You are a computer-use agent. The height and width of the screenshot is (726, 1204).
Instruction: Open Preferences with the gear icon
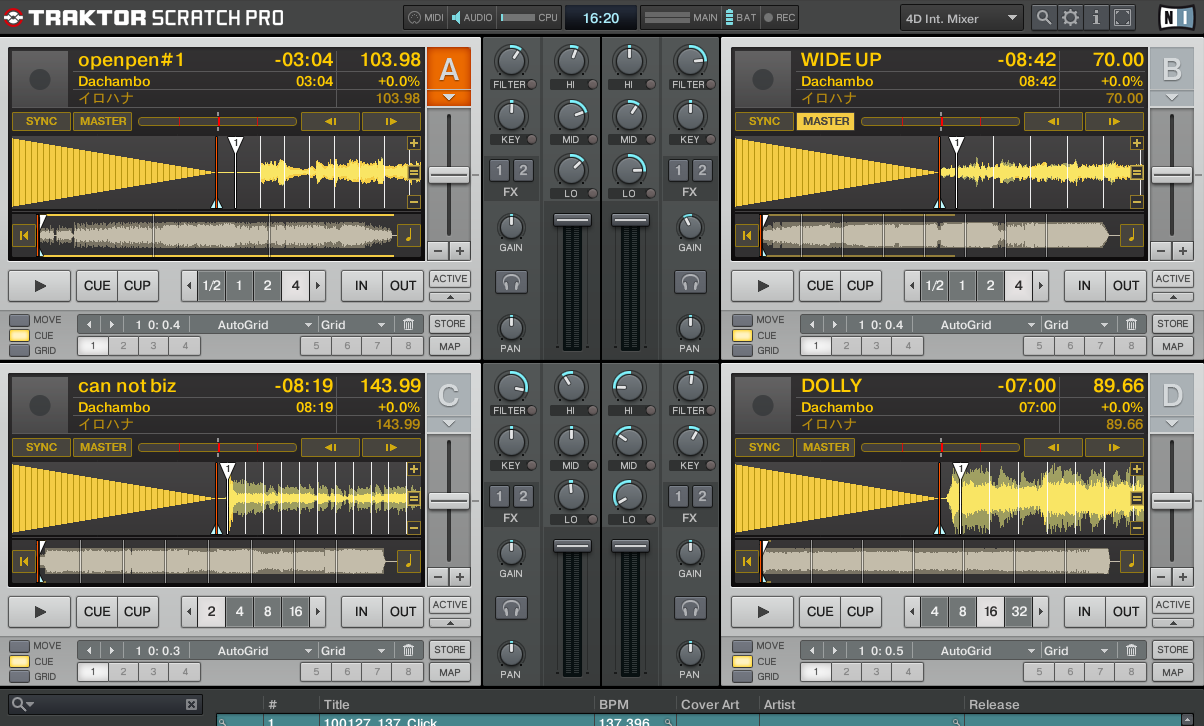tap(1070, 17)
